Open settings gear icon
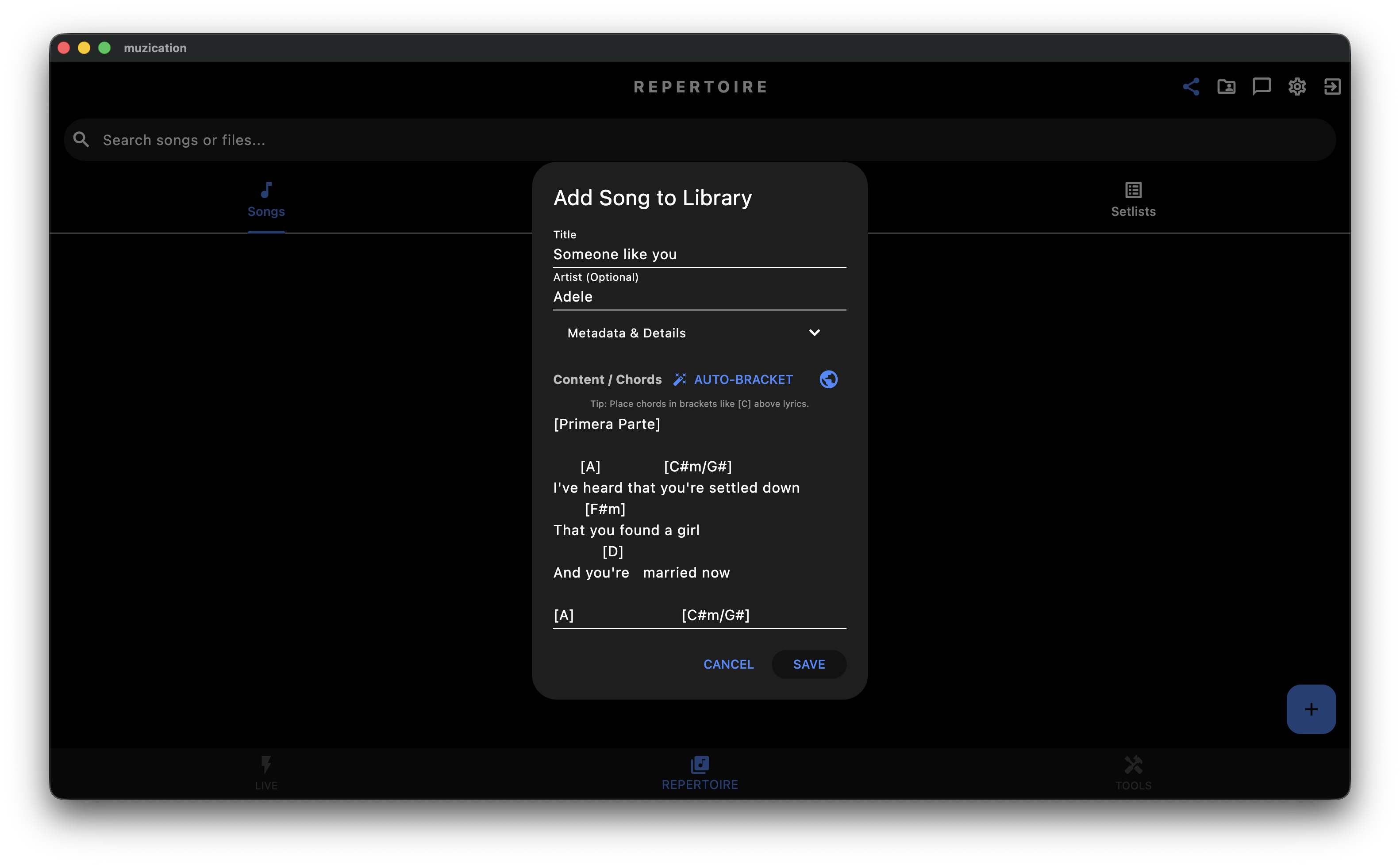The image size is (1400, 865). tap(1297, 86)
